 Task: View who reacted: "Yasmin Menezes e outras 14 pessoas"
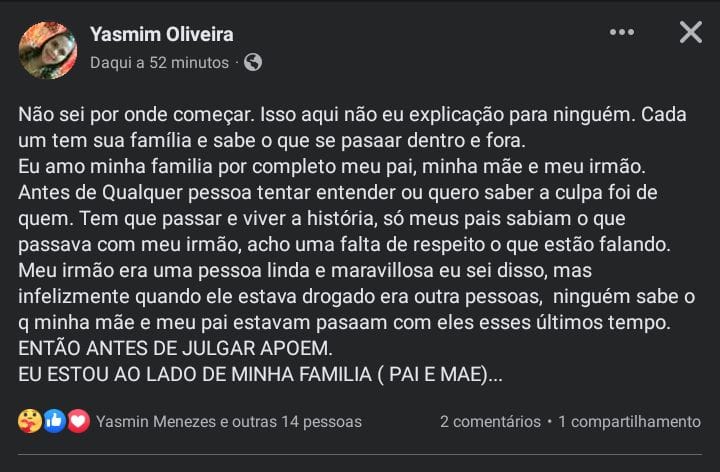click(x=229, y=422)
